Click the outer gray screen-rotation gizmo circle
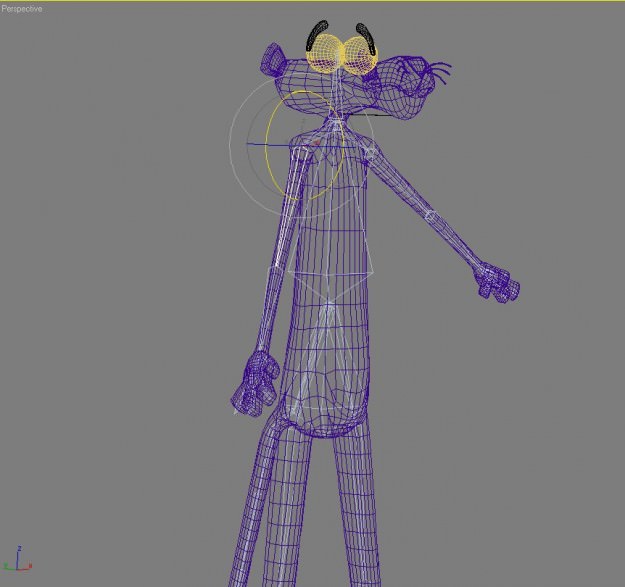 [x=231, y=147]
